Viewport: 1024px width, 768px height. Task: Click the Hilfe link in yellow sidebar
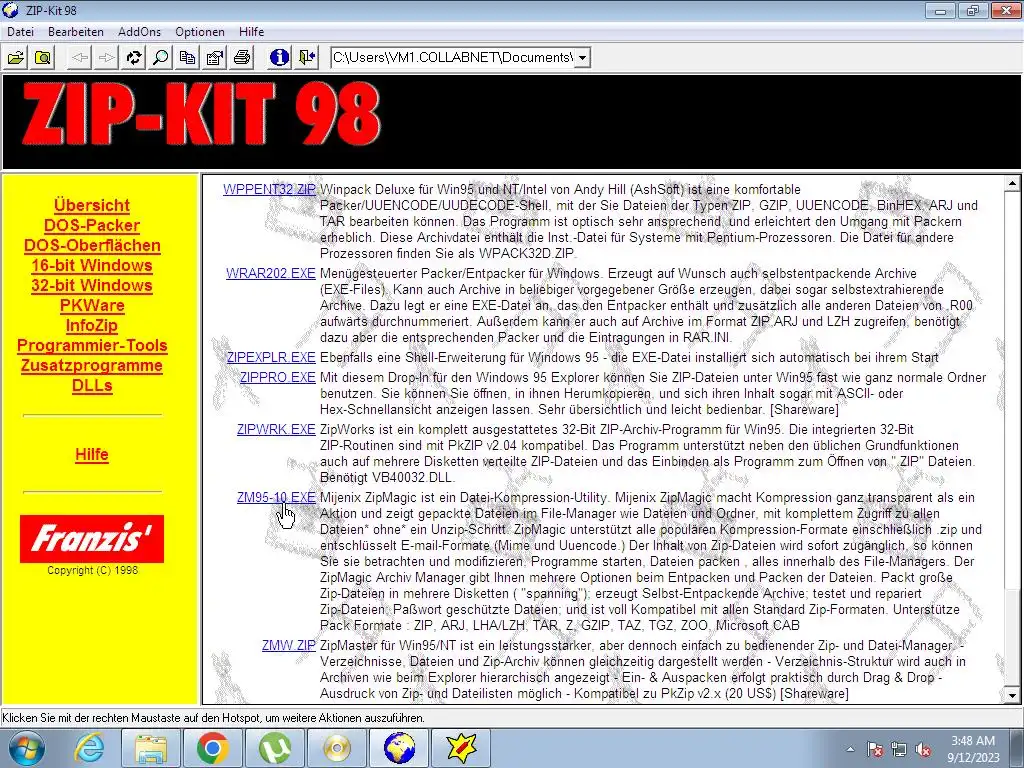[x=92, y=455]
